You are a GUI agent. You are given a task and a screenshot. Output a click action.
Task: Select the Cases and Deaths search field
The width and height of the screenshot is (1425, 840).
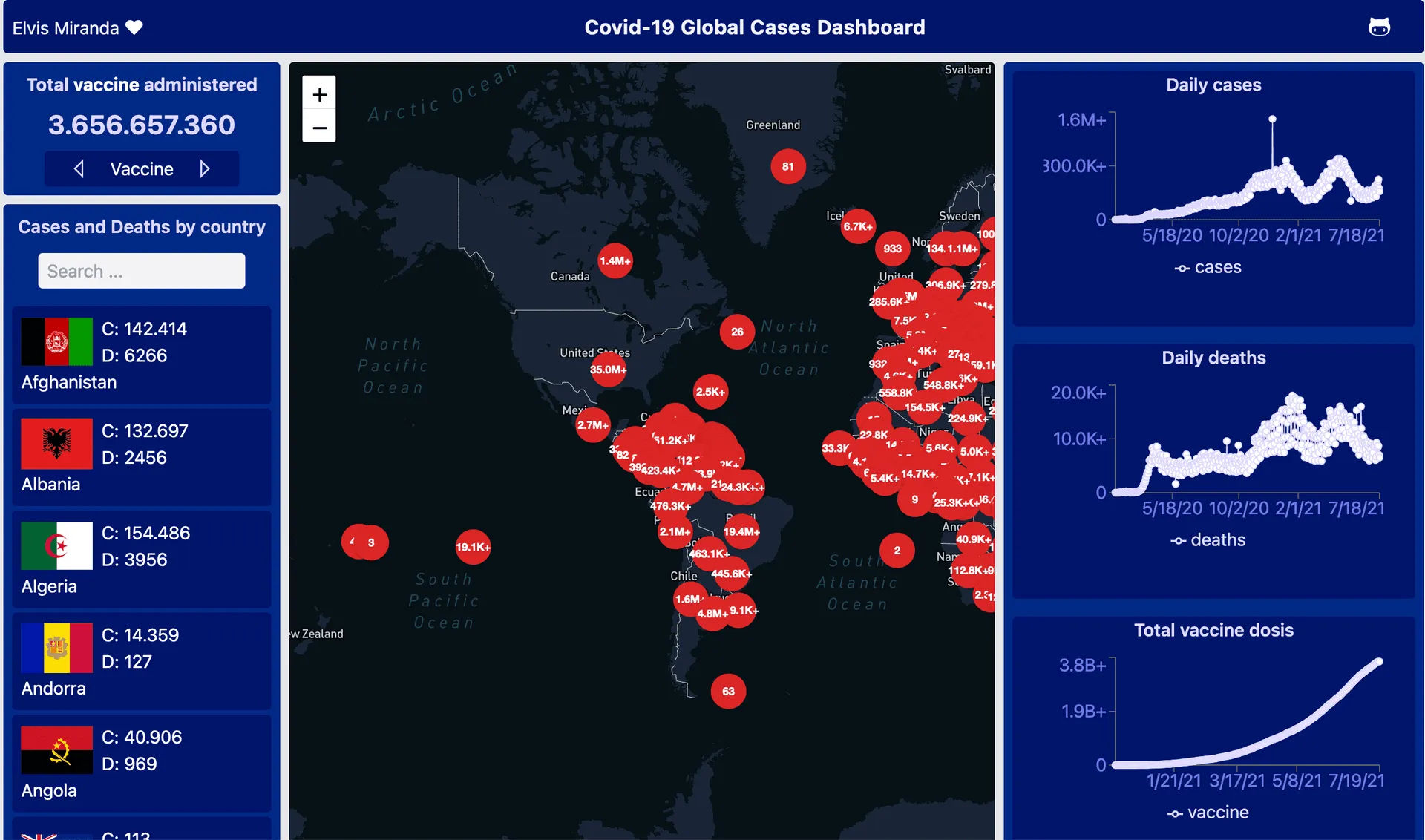(142, 270)
